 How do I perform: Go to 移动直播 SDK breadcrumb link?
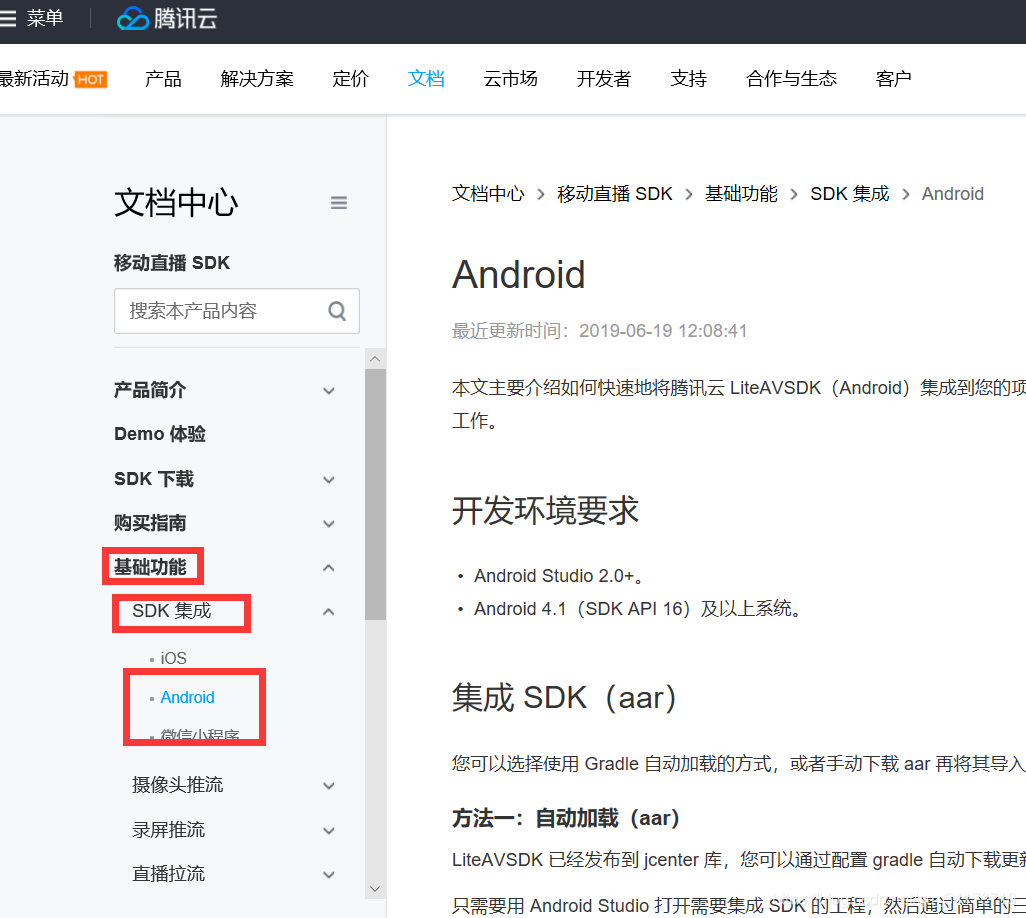pyautogui.click(x=614, y=194)
